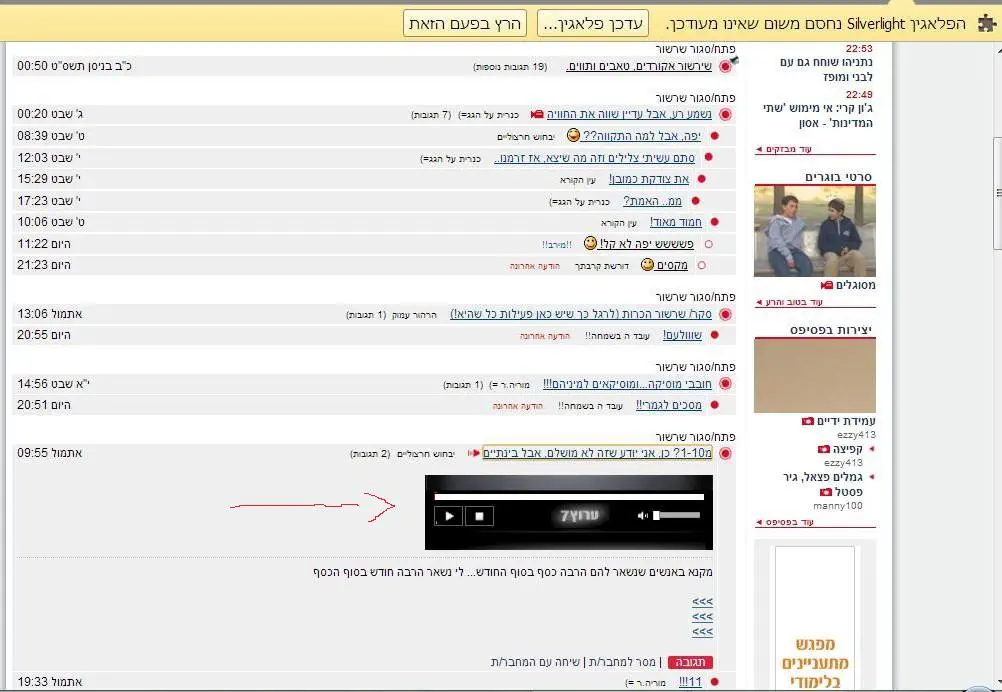Click the red bullet before שירשור אקורדים thread
The image size is (1002, 692).
tap(725, 67)
